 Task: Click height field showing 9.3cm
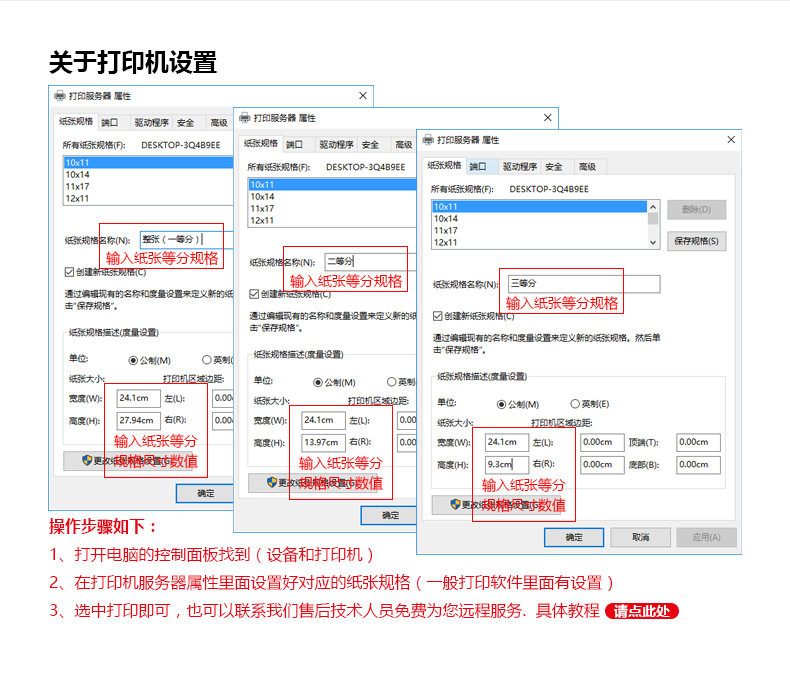[x=506, y=464]
